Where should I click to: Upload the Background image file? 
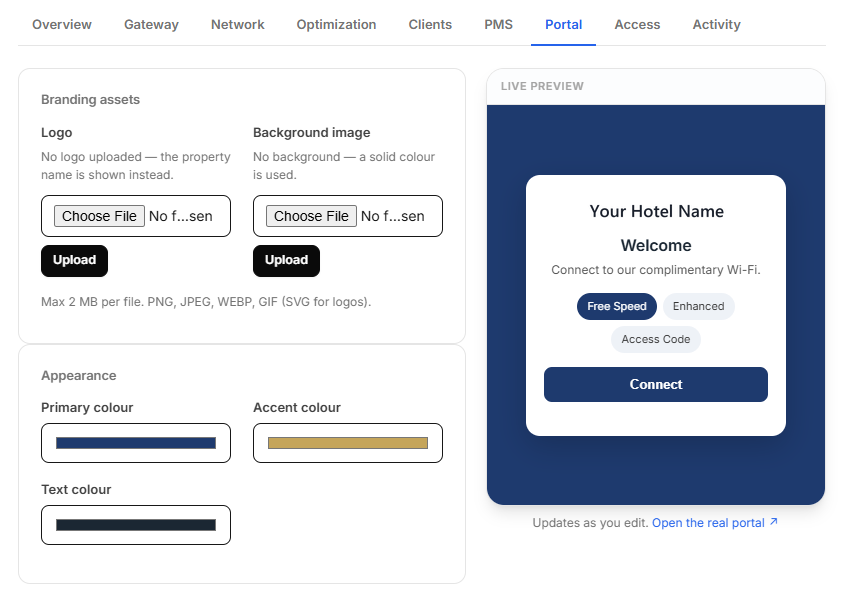[x=286, y=260]
